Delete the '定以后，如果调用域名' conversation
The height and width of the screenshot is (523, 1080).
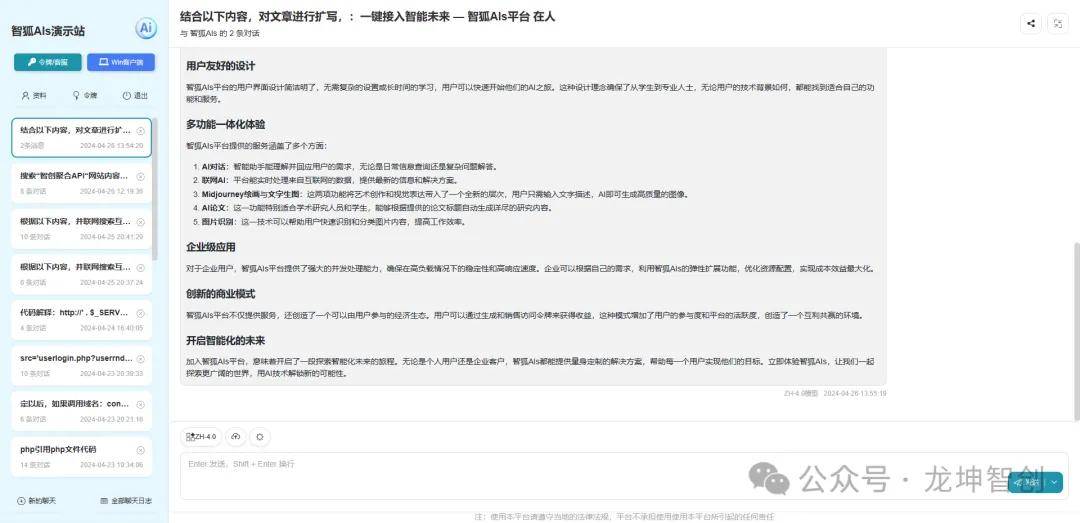141,404
